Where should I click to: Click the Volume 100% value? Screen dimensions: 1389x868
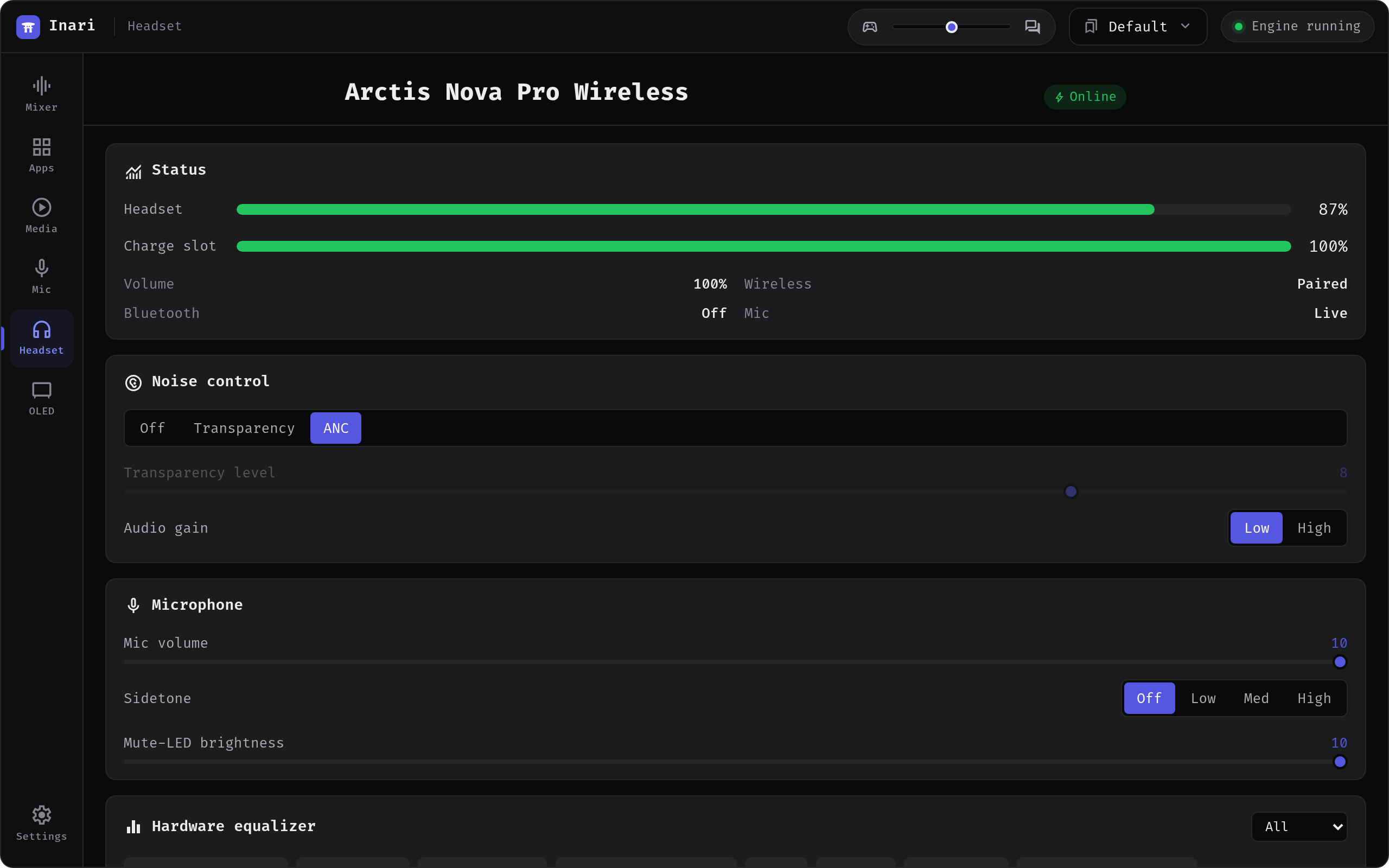pos(710,284)
